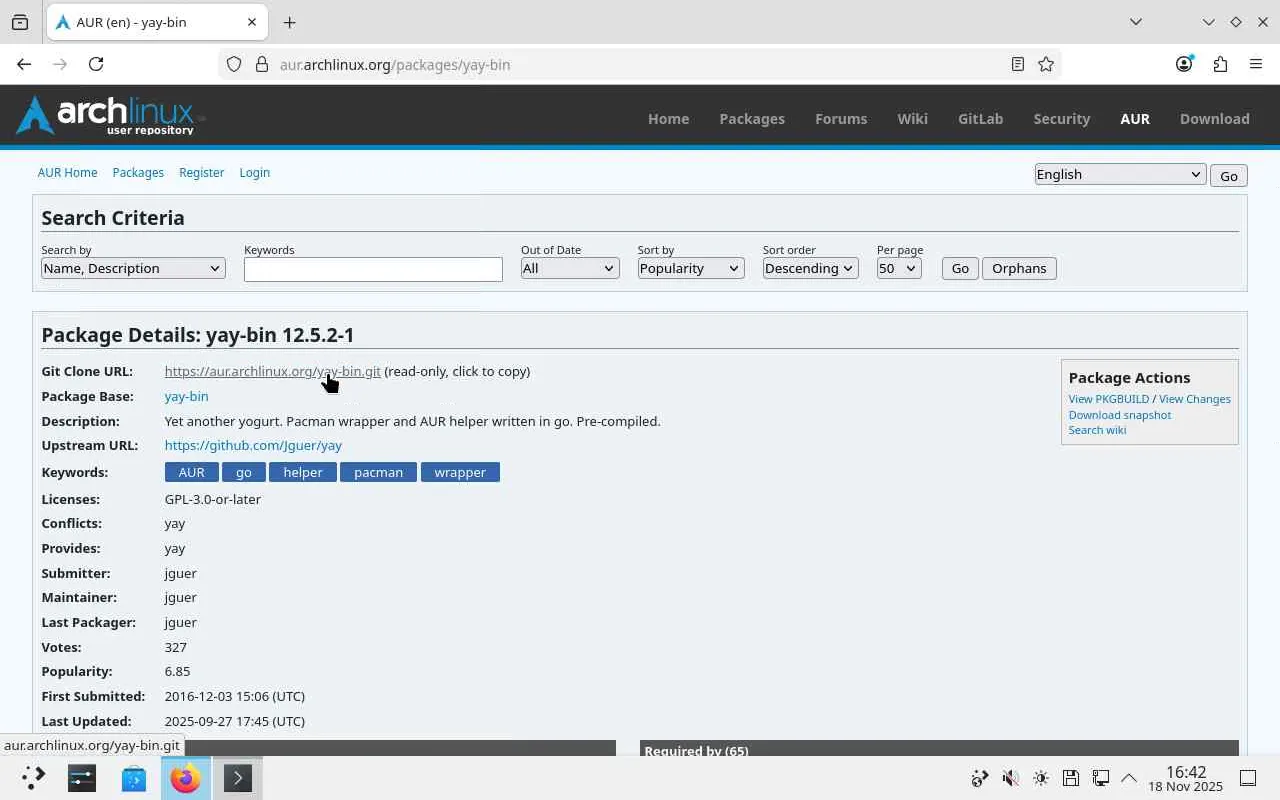1280x800 pixels.
Task: Copy the yay-bin.git clone URL
Action: point(272,371)
